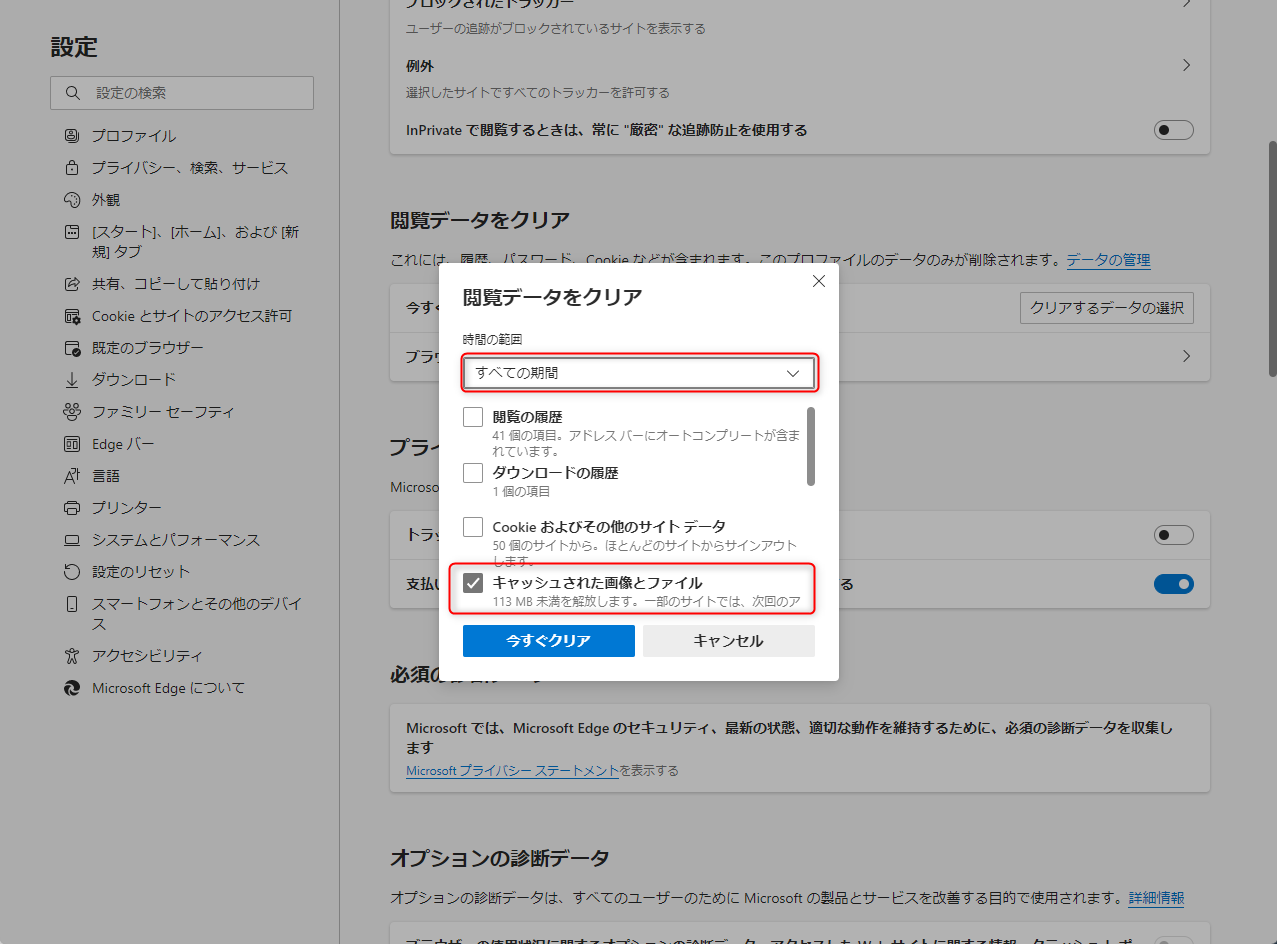The height and width of the screenshot is (944, 1277).
Task: Uncheck キャッシュされた画像とファイル checkbox
Action: (x=473, y=583)
